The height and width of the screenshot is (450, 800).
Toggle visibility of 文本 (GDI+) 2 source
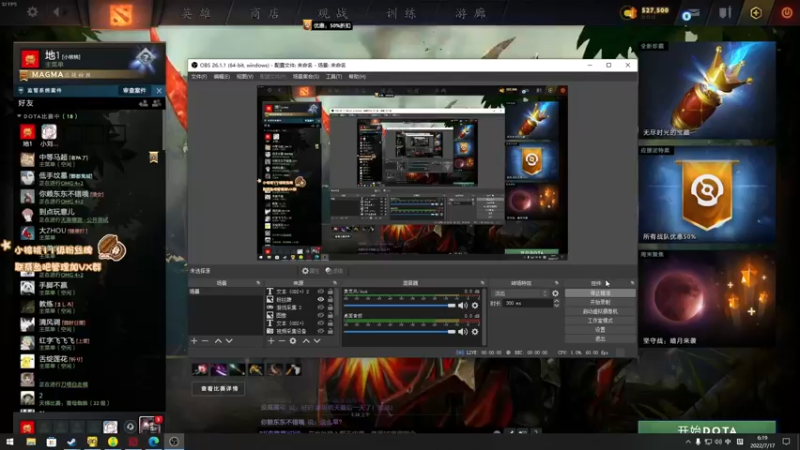click(321, 291)
